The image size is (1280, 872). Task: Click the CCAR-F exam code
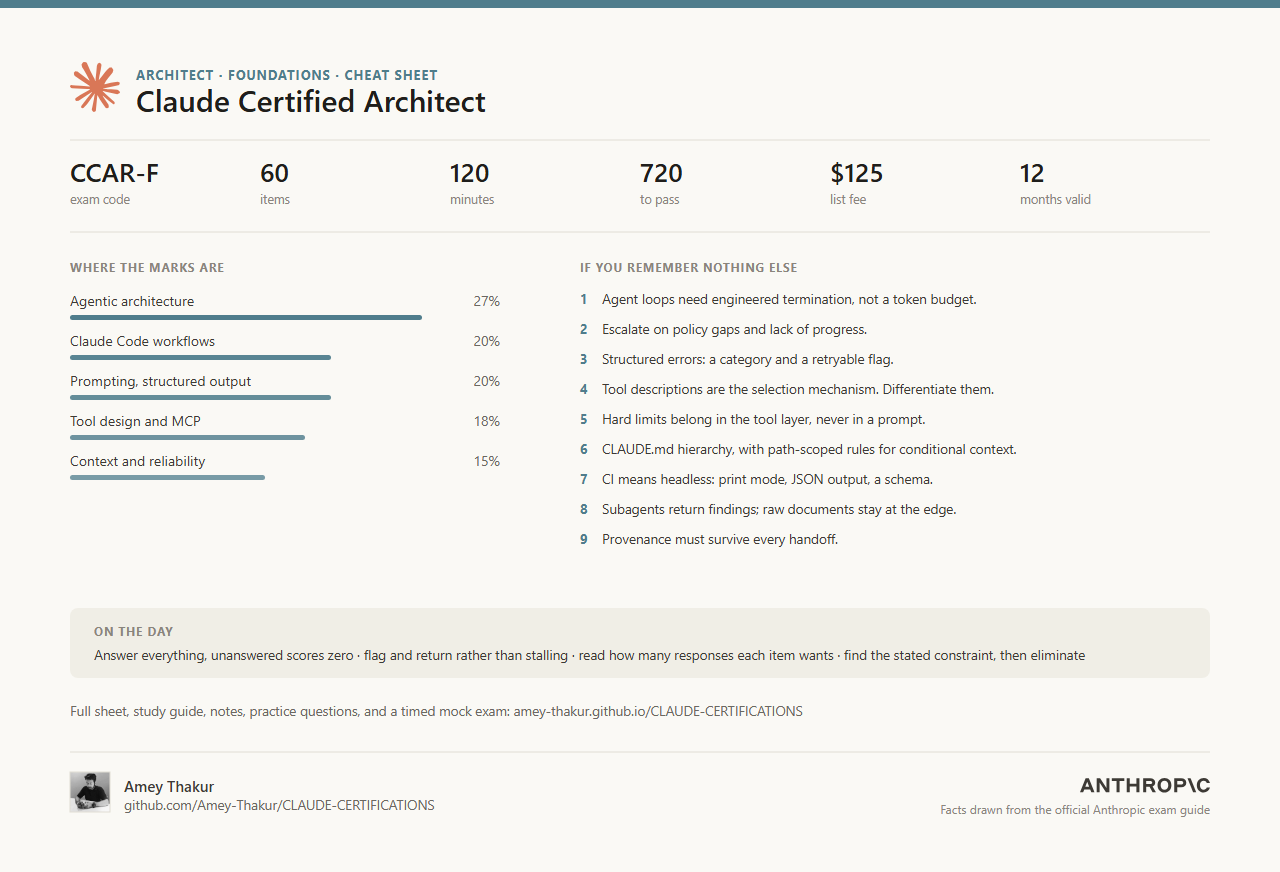[x=114, y=173]
